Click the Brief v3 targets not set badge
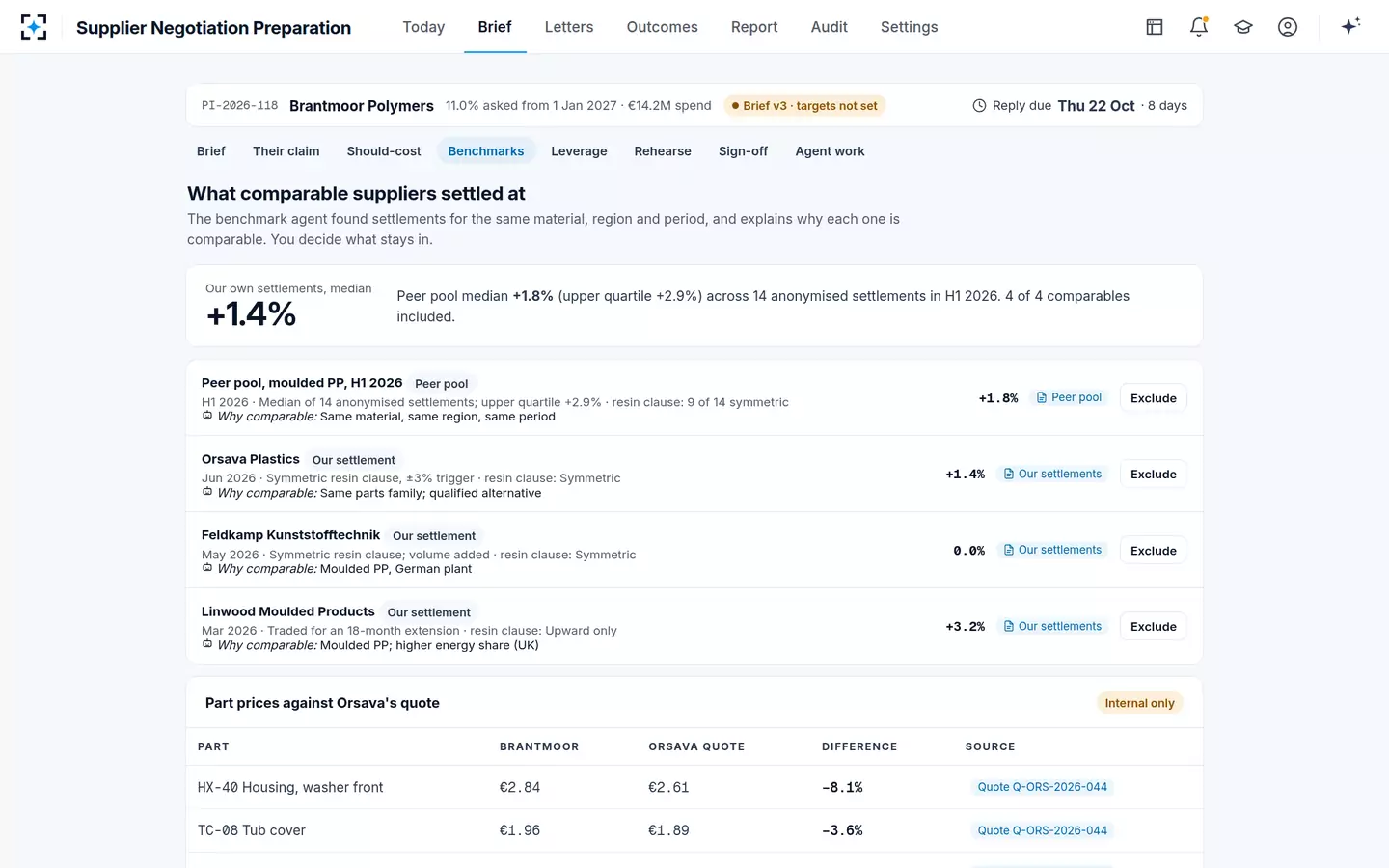Image resolution: width=1389 pixels, height=868 pixels. (x=804, y=106)
